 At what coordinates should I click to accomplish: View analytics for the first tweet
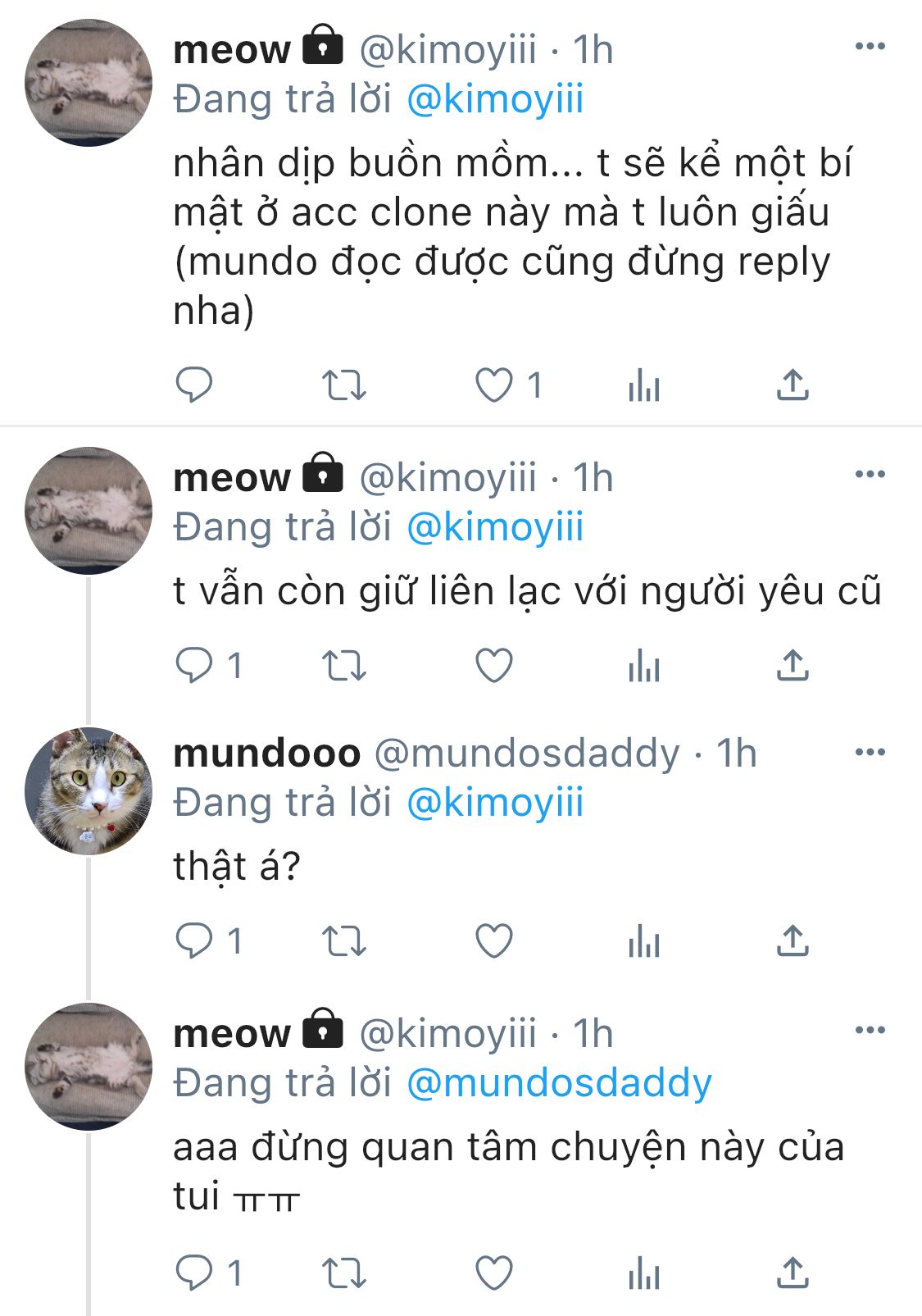pyautogui.click(x=643, y=385)
